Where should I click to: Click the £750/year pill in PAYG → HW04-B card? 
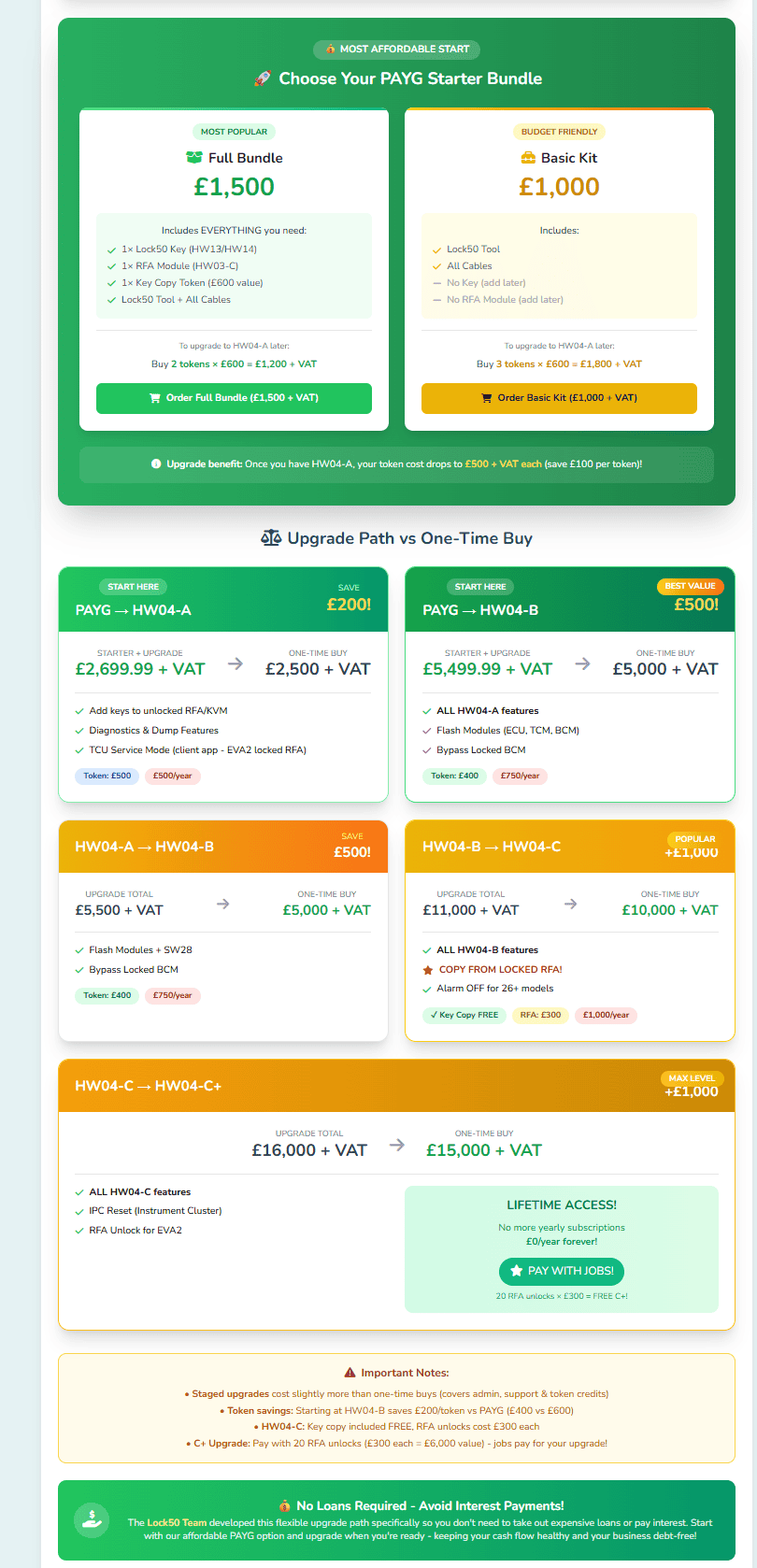click(x=520, y=776)
